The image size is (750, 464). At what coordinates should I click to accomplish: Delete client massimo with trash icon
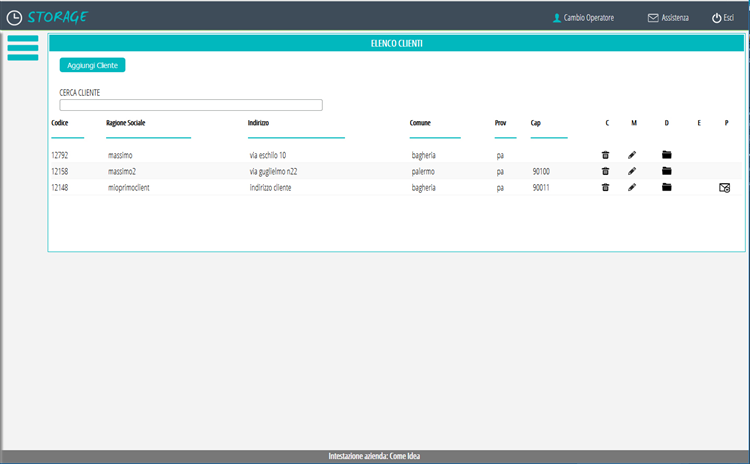pyautogui.click(x=606, y=155)
